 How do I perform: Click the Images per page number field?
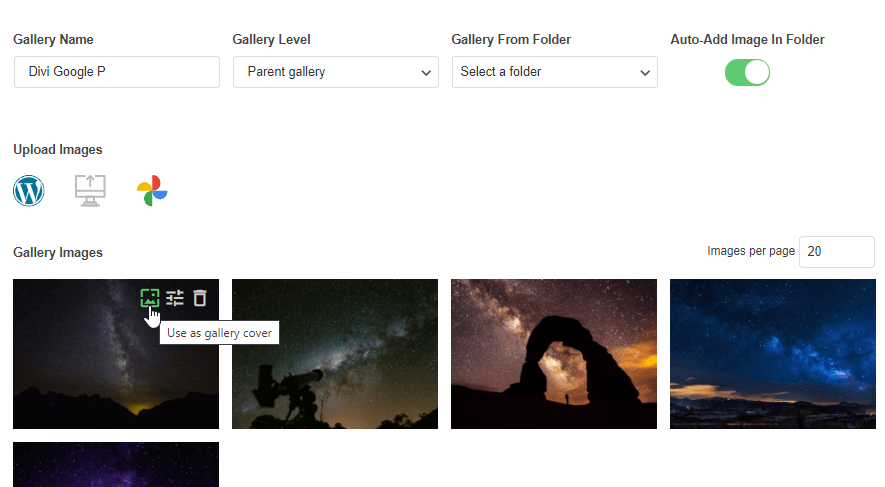pos(837,252)
